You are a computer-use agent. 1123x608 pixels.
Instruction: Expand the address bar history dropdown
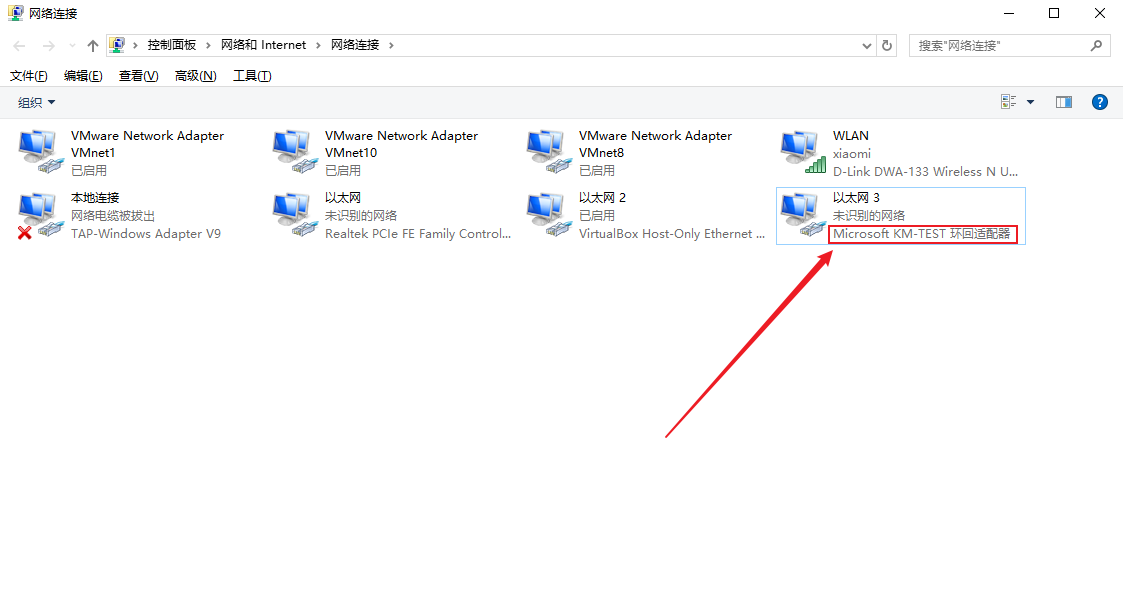866,45
